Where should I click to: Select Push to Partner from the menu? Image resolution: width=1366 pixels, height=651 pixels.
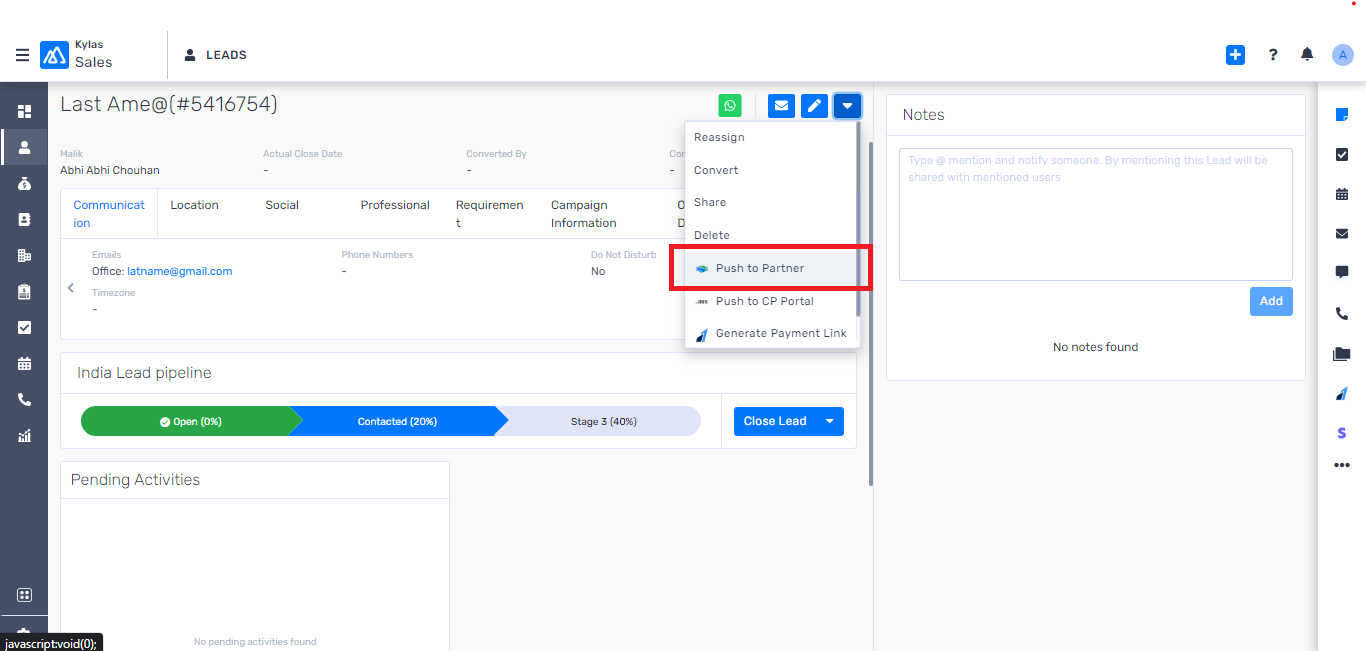[x=760, y=268]
